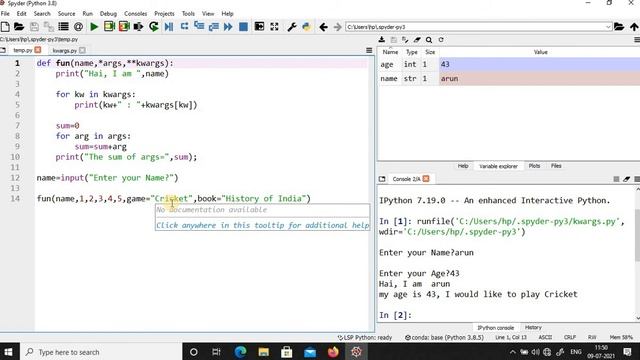Close the kwargs.py tab
The width and height of the screenshot is (640, 360).
(82, 50)
